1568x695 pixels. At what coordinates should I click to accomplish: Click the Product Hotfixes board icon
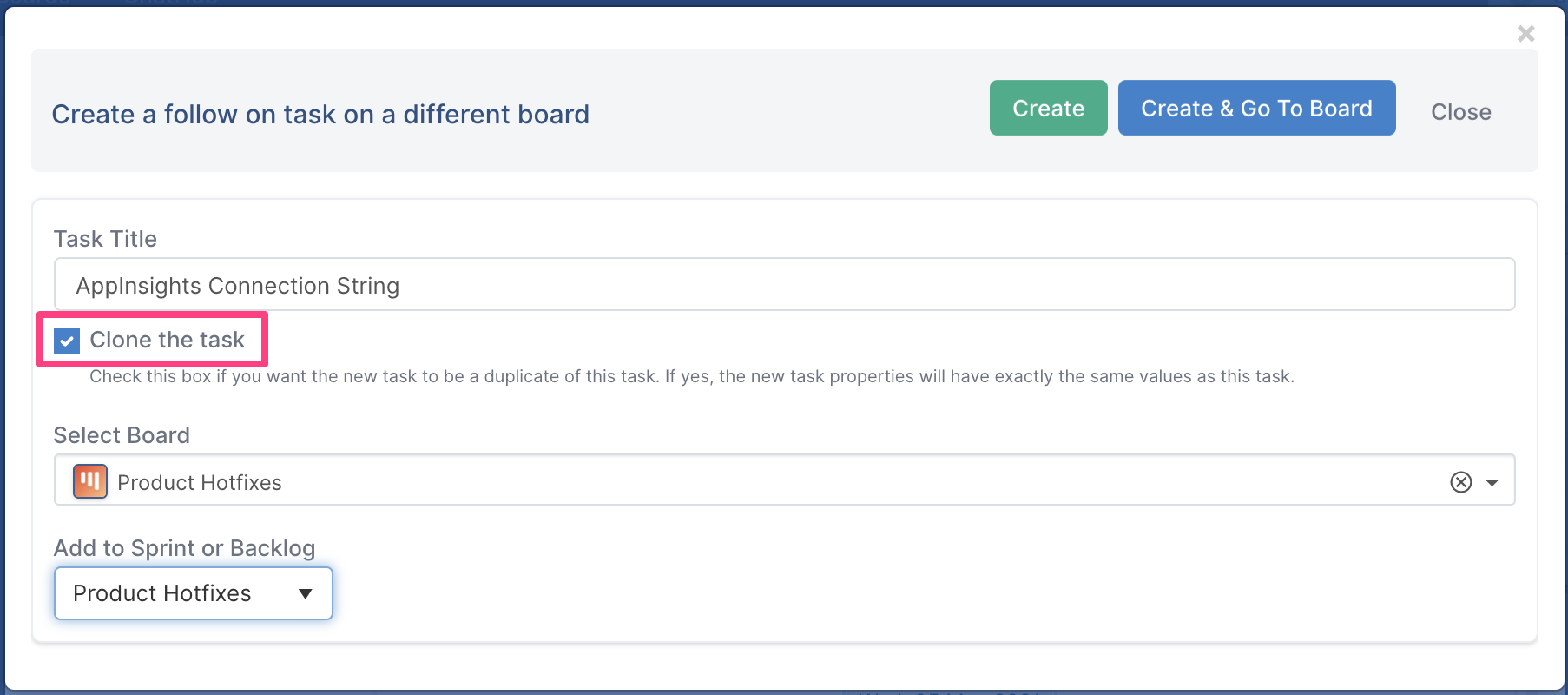[x=90, y=481]
